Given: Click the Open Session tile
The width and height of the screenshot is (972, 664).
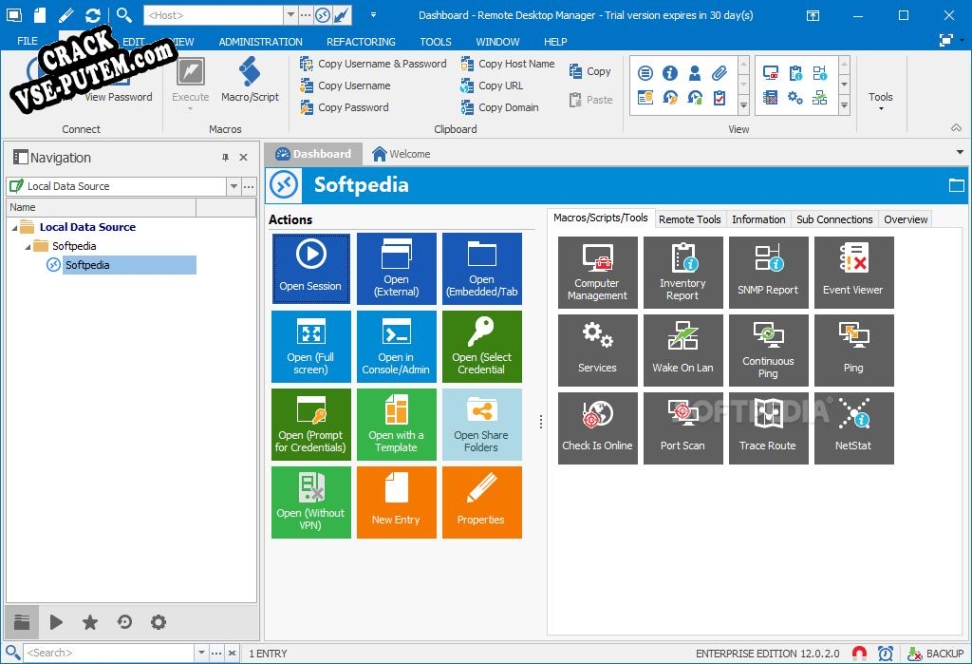Looking at the screenshot, I should (x=310, y=268).
